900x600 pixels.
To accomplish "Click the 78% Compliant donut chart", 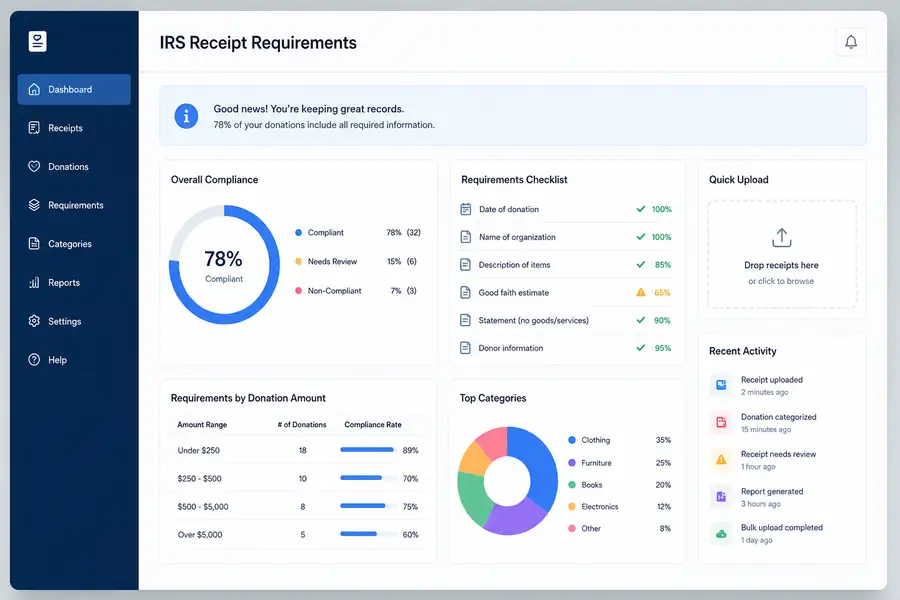I will 224,265.
